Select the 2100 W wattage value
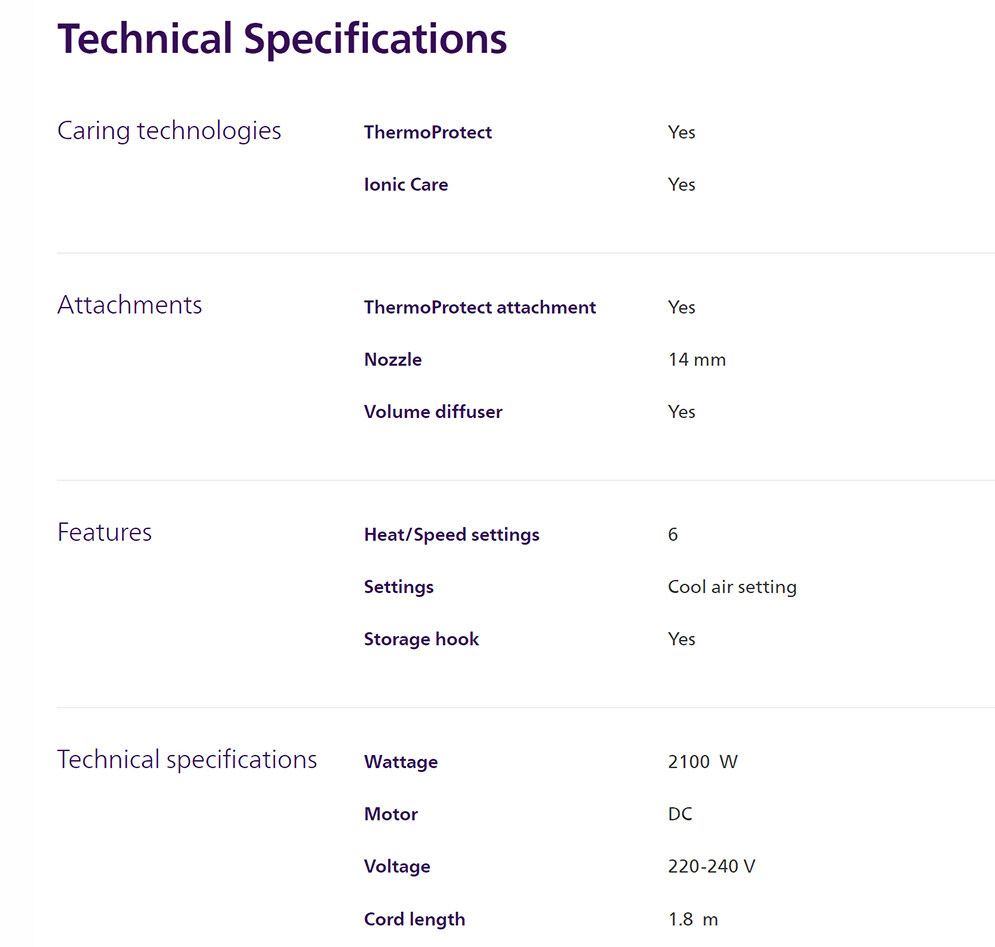Image resolution: width=995 pixels, height=947 pixels. pyautogui.click(x=703, y=761)
